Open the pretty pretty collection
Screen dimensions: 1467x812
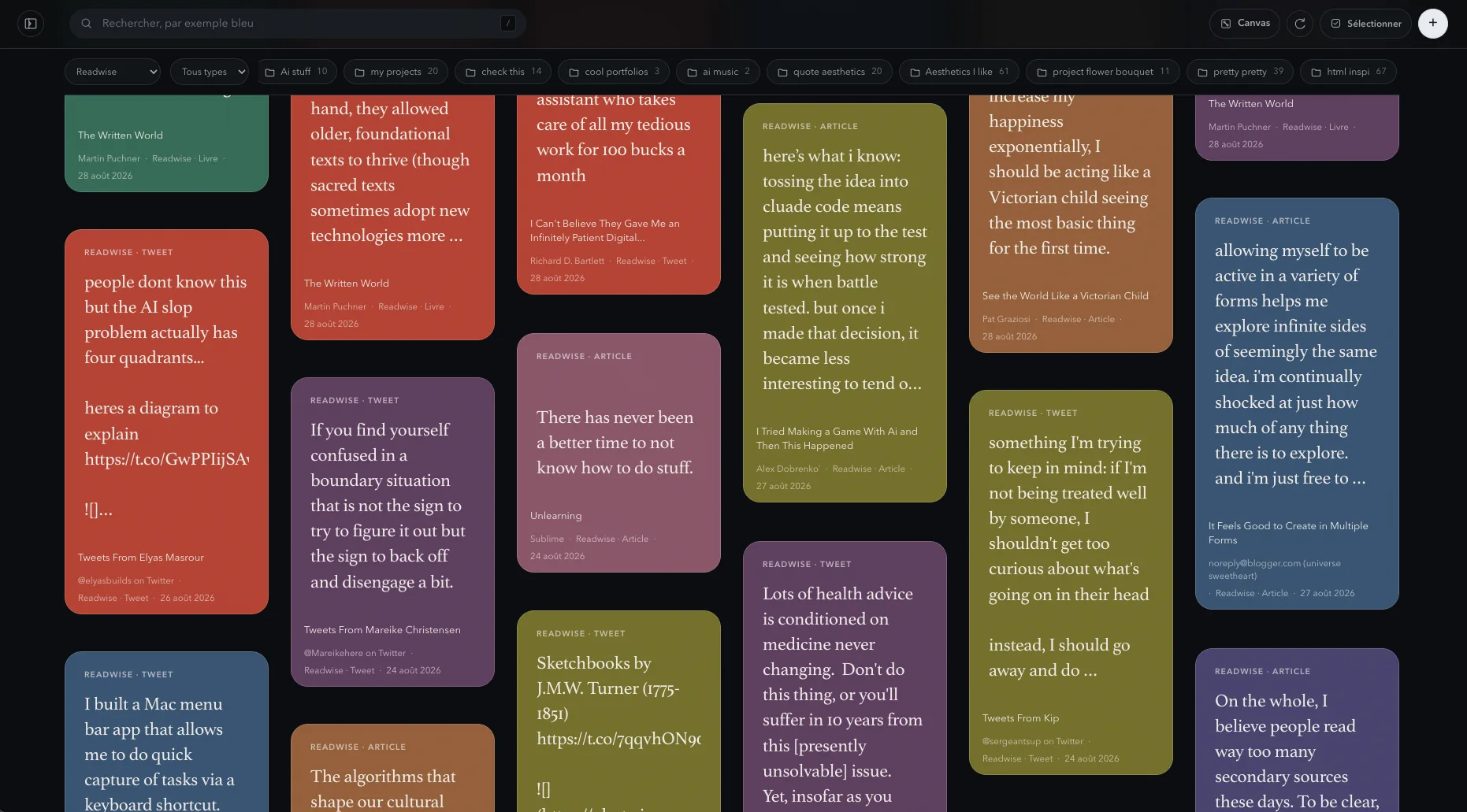[x=1240, y=72]
